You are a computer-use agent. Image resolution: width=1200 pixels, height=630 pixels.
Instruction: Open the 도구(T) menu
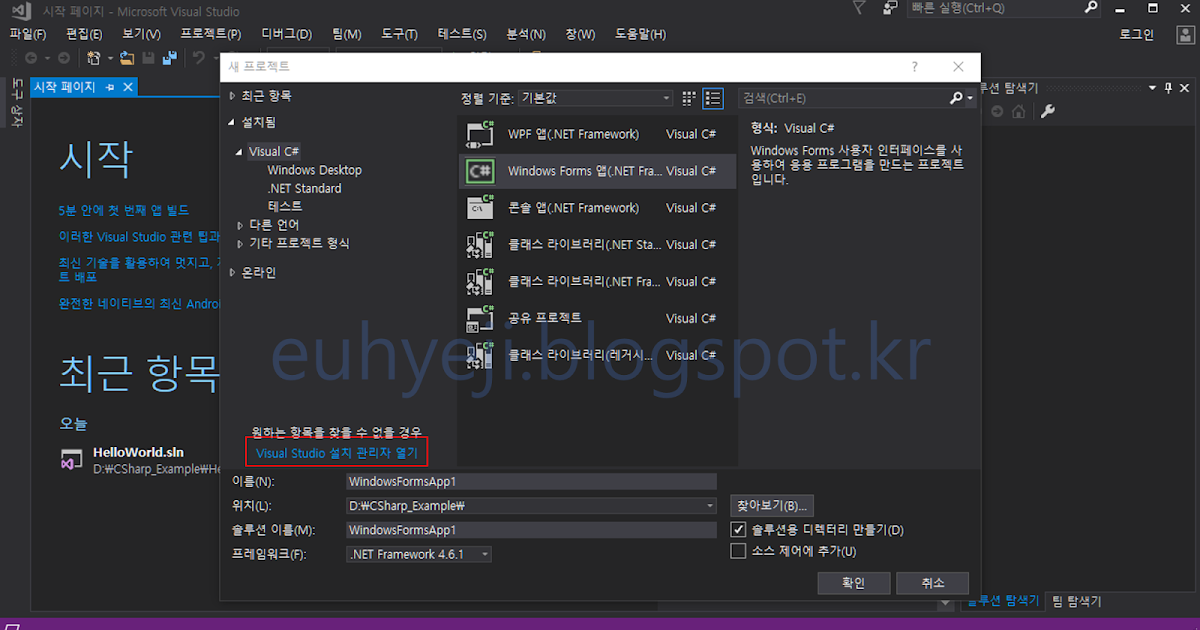(x=399, y=34)
